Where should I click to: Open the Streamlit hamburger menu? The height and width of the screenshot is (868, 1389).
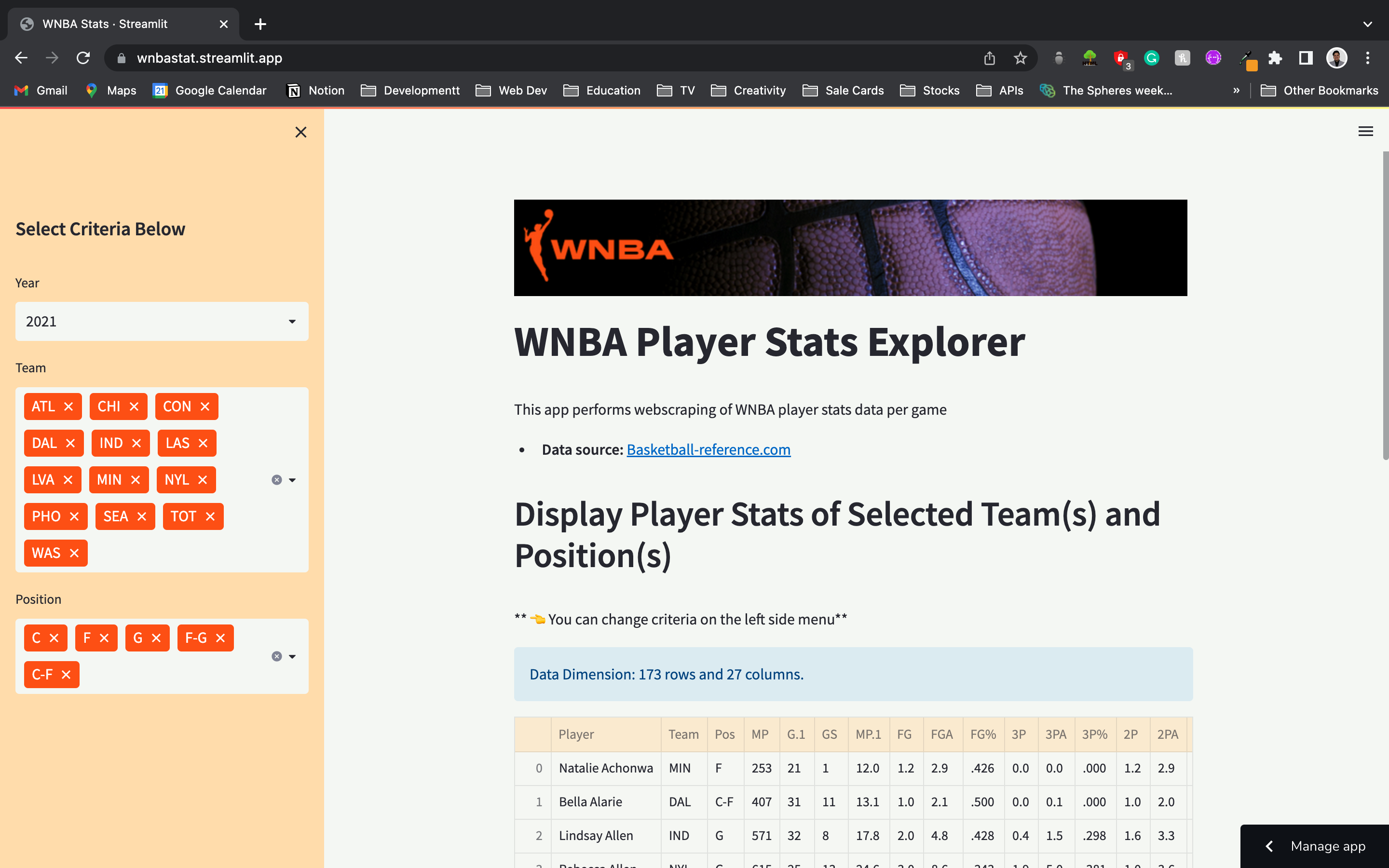(x=1365, y=132)
